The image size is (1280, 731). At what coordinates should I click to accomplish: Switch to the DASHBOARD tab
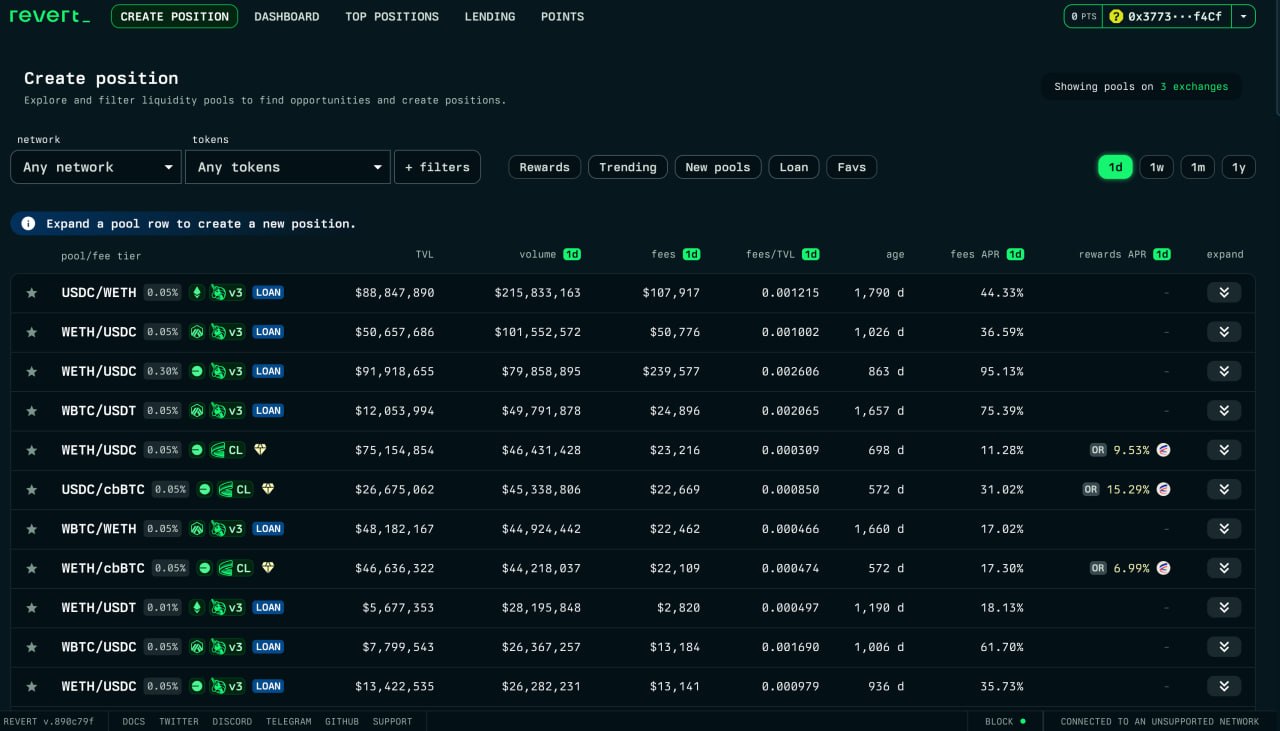287,16
